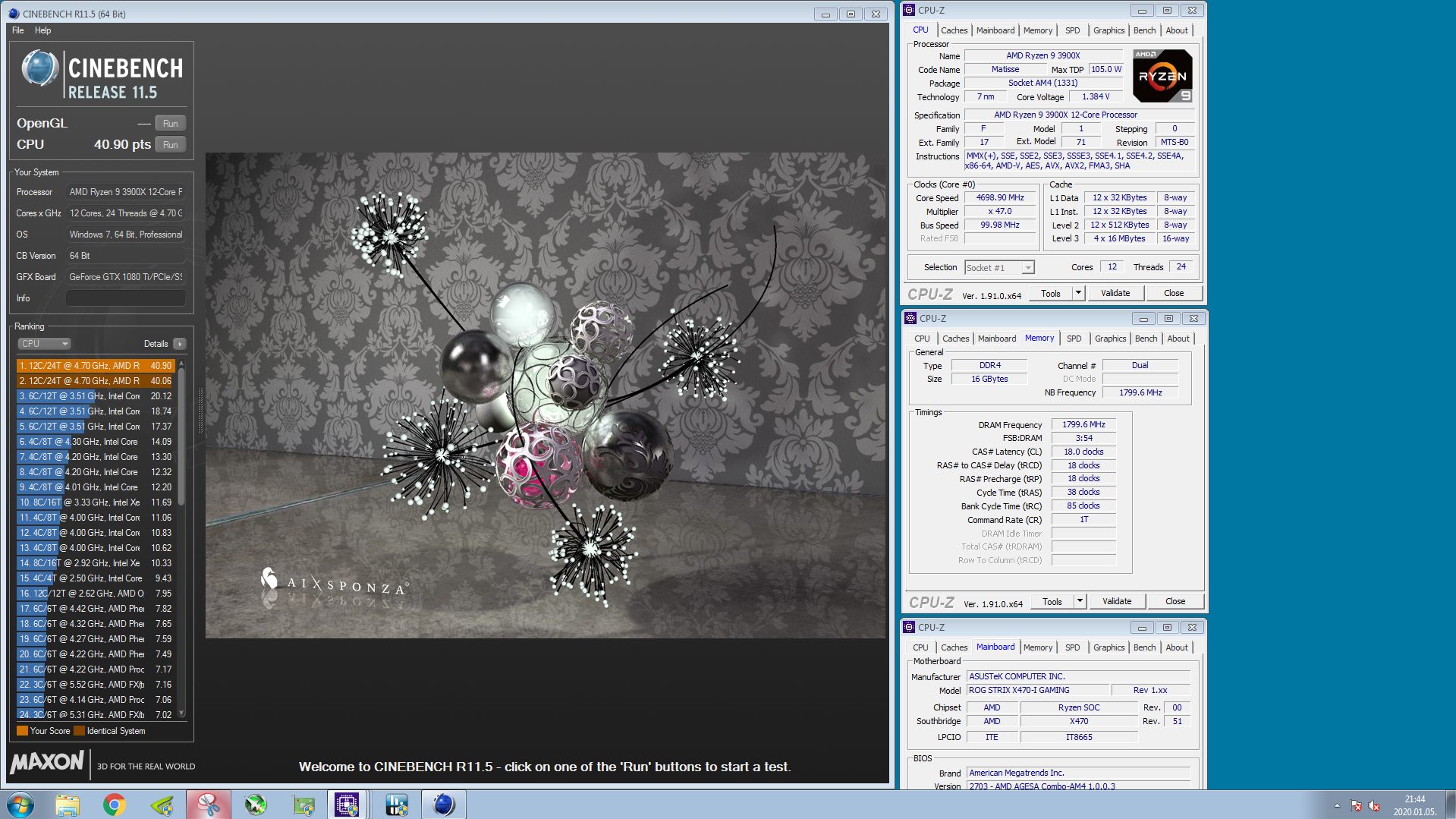Screen dimensions: 1456x819
Task: Click DRAM Frequency value 1799.6 MHz
Action: pos(1083,425)
